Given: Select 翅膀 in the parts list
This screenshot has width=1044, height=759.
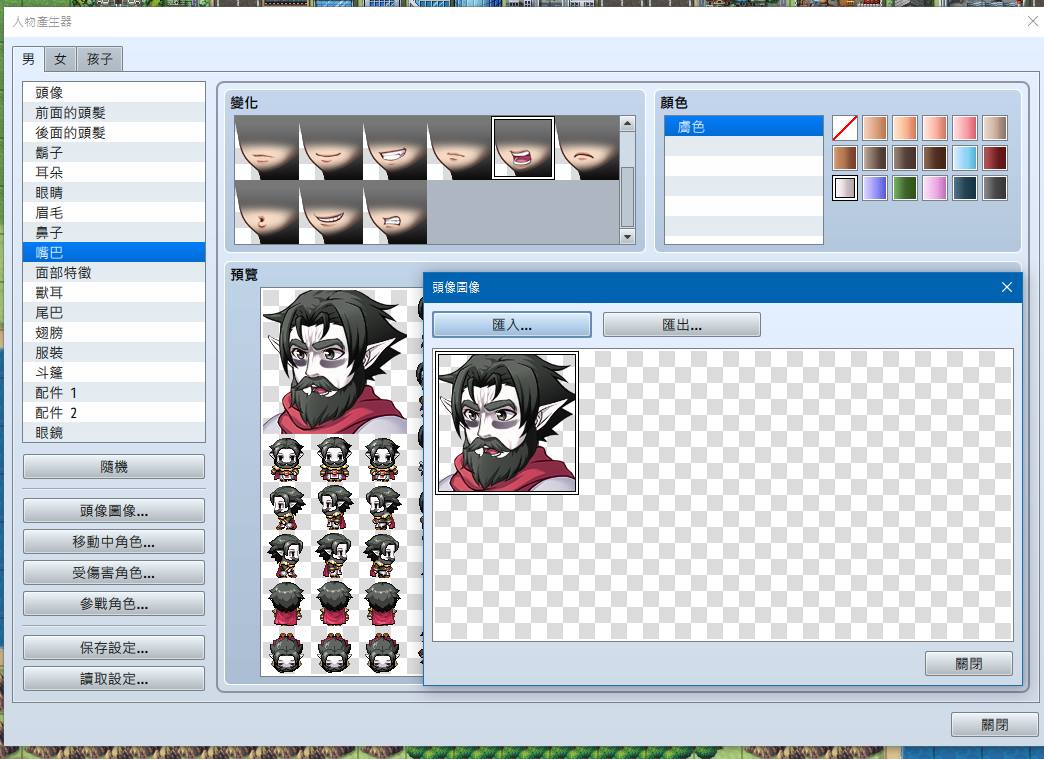Looking at the screenshot, I should pyautogui.click(x=114, y=332).
